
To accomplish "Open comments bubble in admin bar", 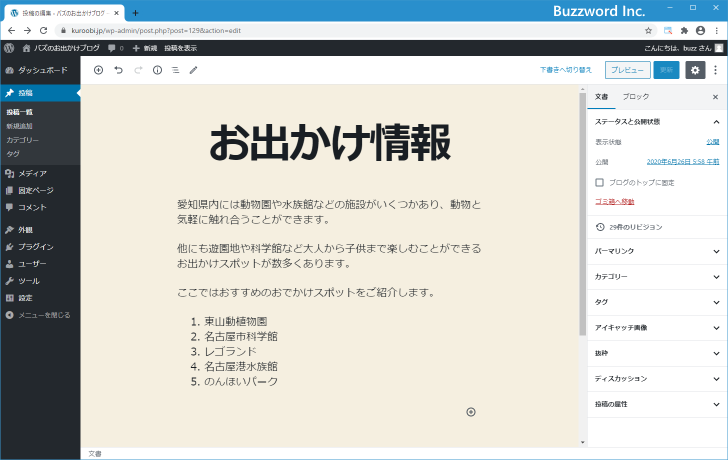I will click(116, 48).
